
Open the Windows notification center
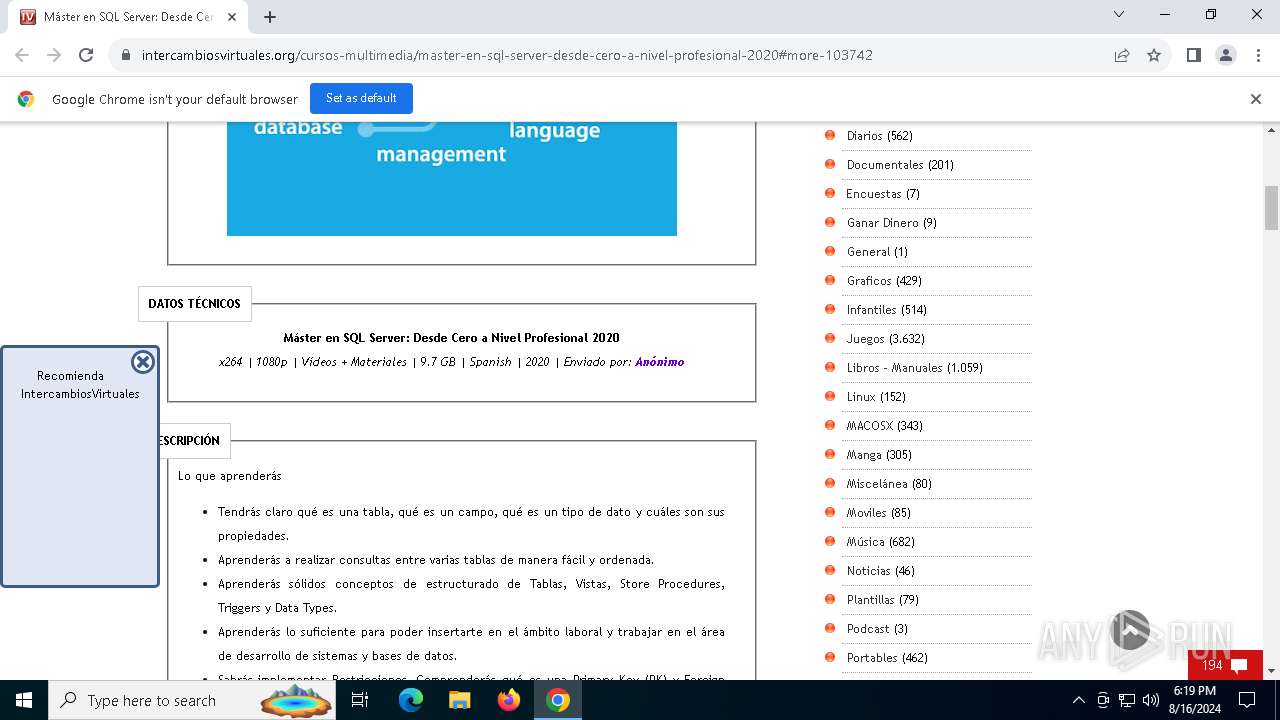[x=1247, y=700]
